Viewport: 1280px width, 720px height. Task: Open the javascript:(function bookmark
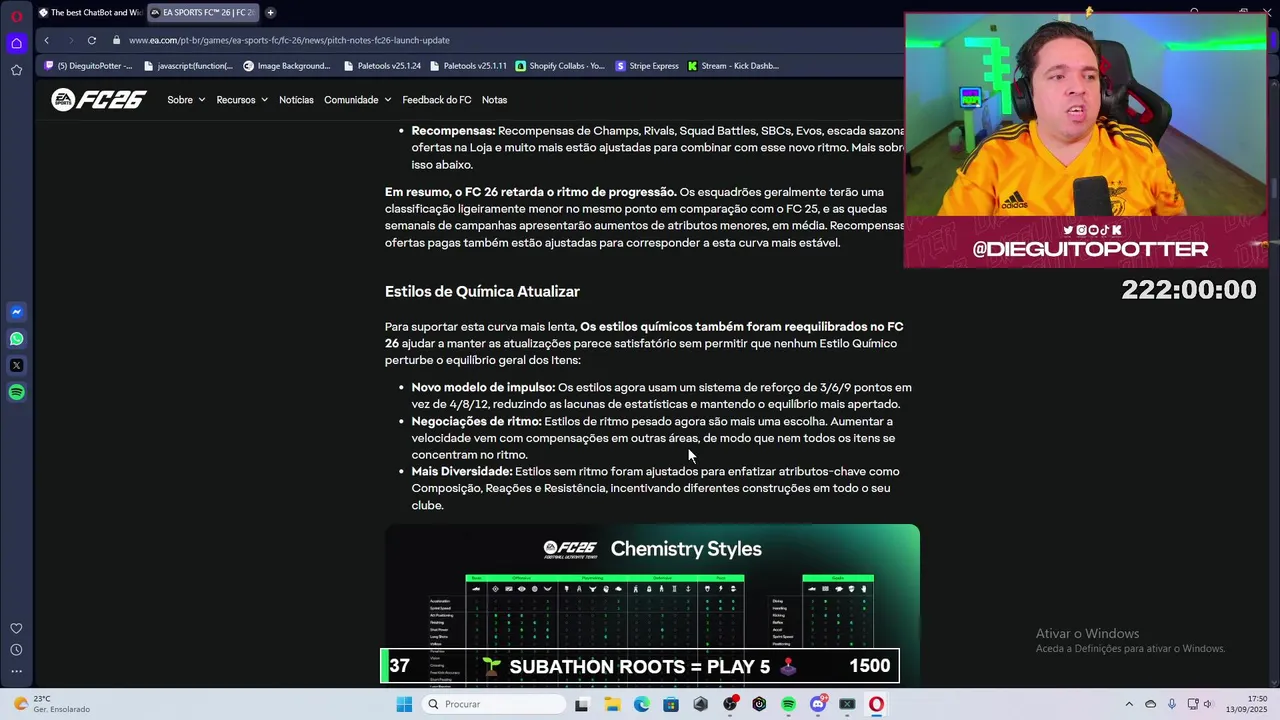189,66
